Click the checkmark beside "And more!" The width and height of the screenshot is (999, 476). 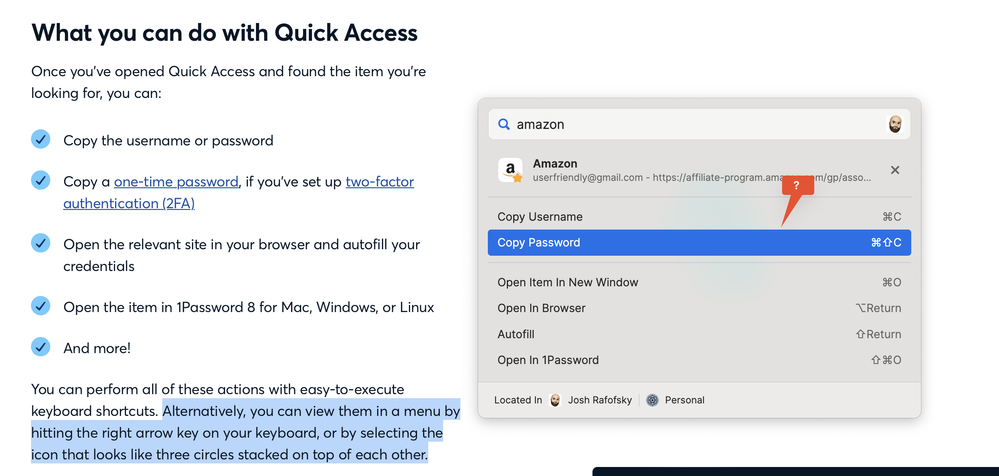tap(40, 347)
